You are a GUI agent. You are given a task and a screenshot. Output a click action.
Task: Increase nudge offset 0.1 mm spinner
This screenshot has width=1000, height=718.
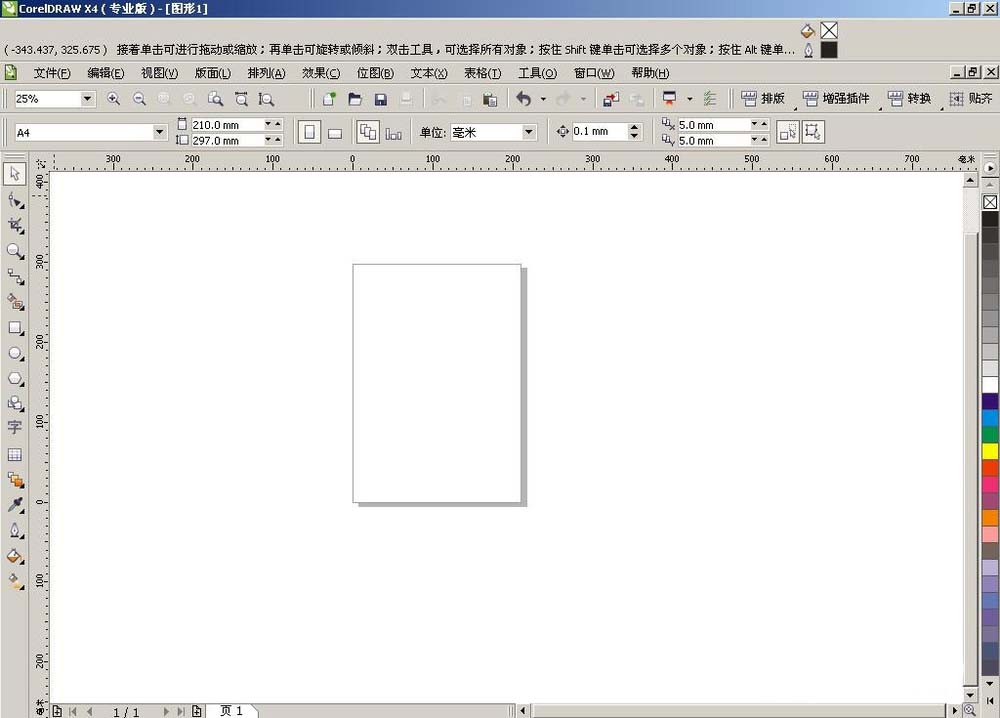pyautogui.click(x=634, y=128)
